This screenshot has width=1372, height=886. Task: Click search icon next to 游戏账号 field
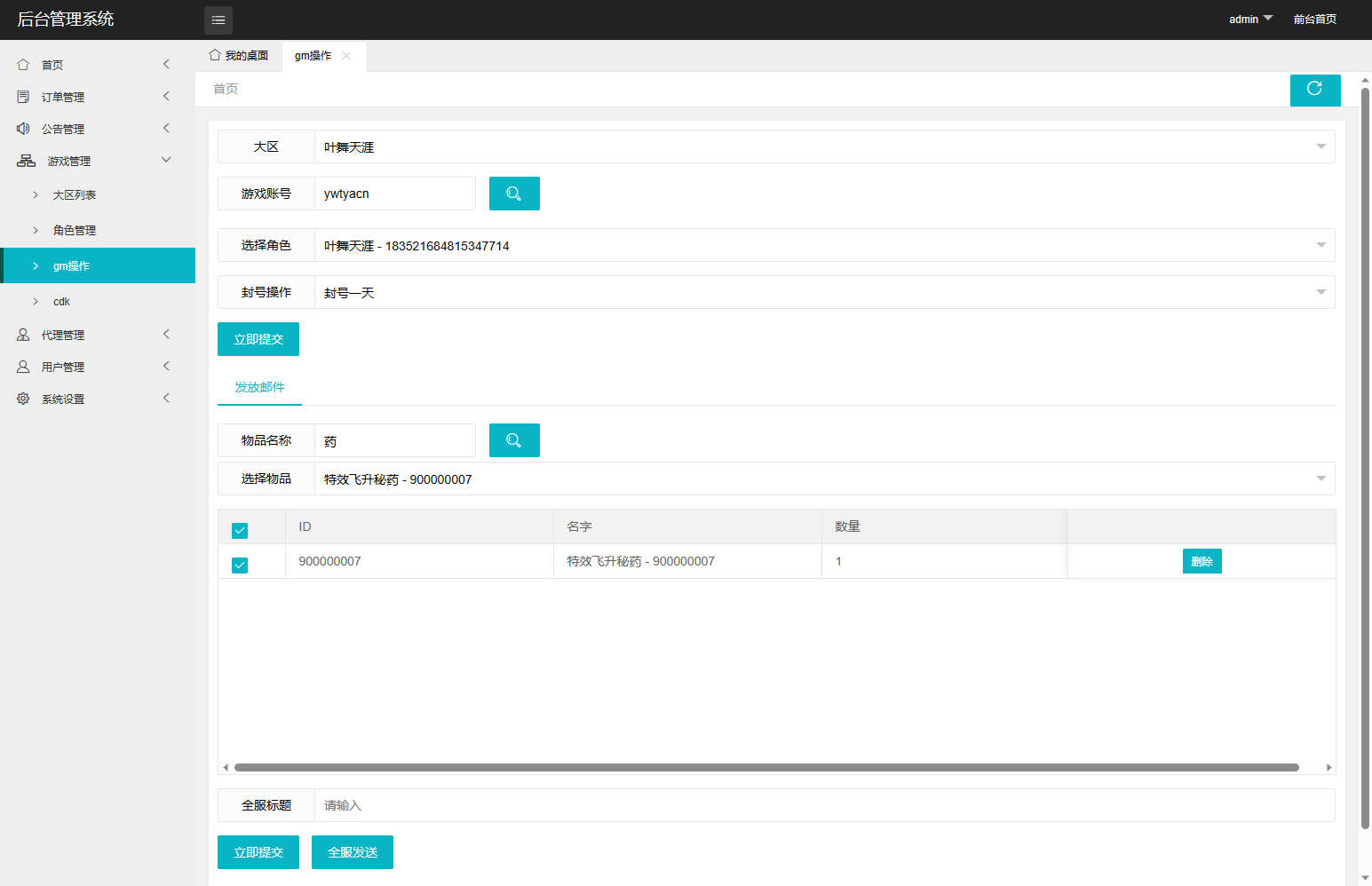[514, 194]
